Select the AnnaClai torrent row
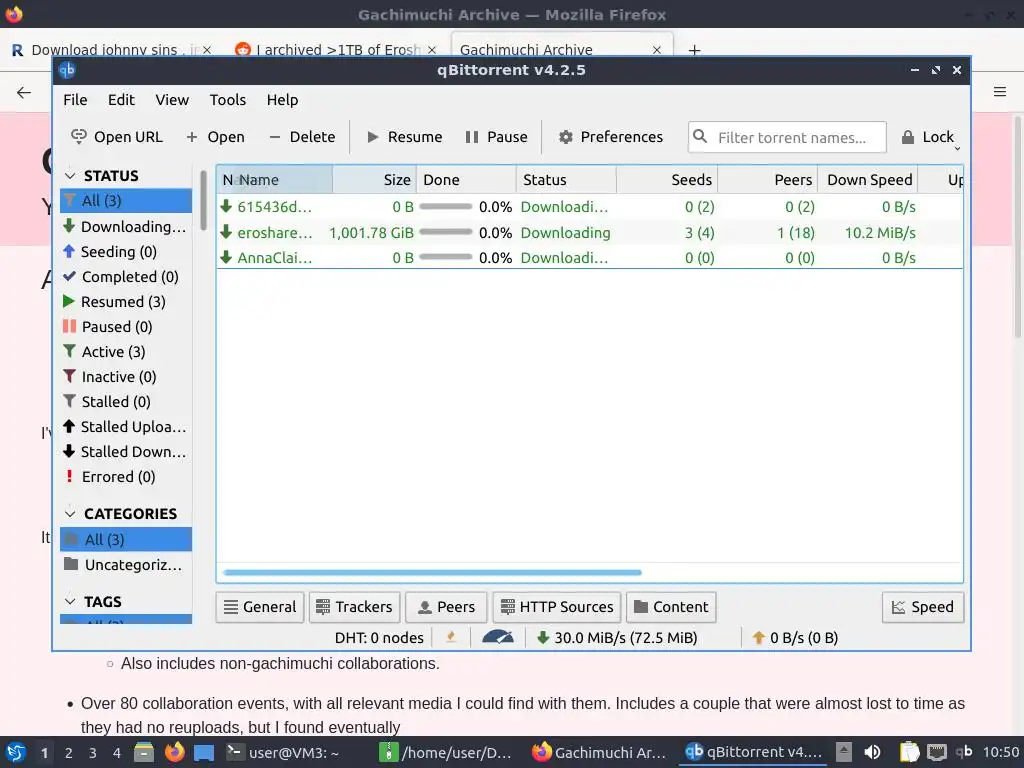The width and height of the screenshot is (1024, 768). tap(590, 258)
